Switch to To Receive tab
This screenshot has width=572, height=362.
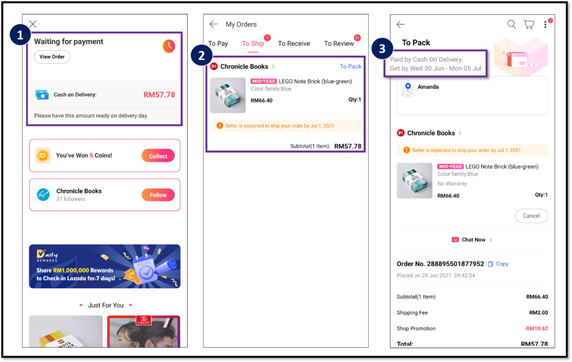294,43
